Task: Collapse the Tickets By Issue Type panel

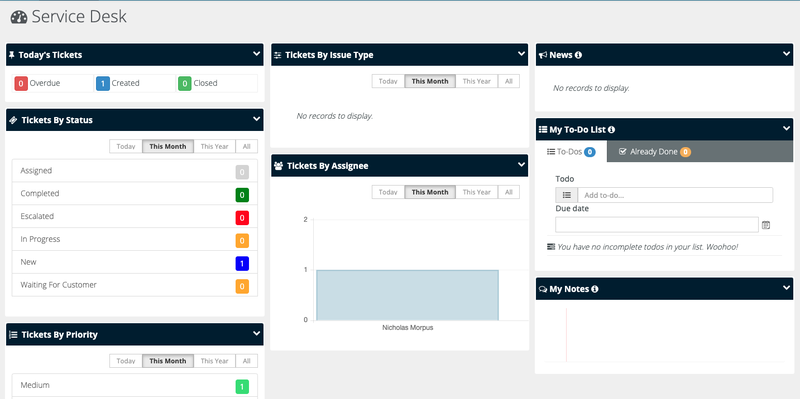Action: (521, 54)
